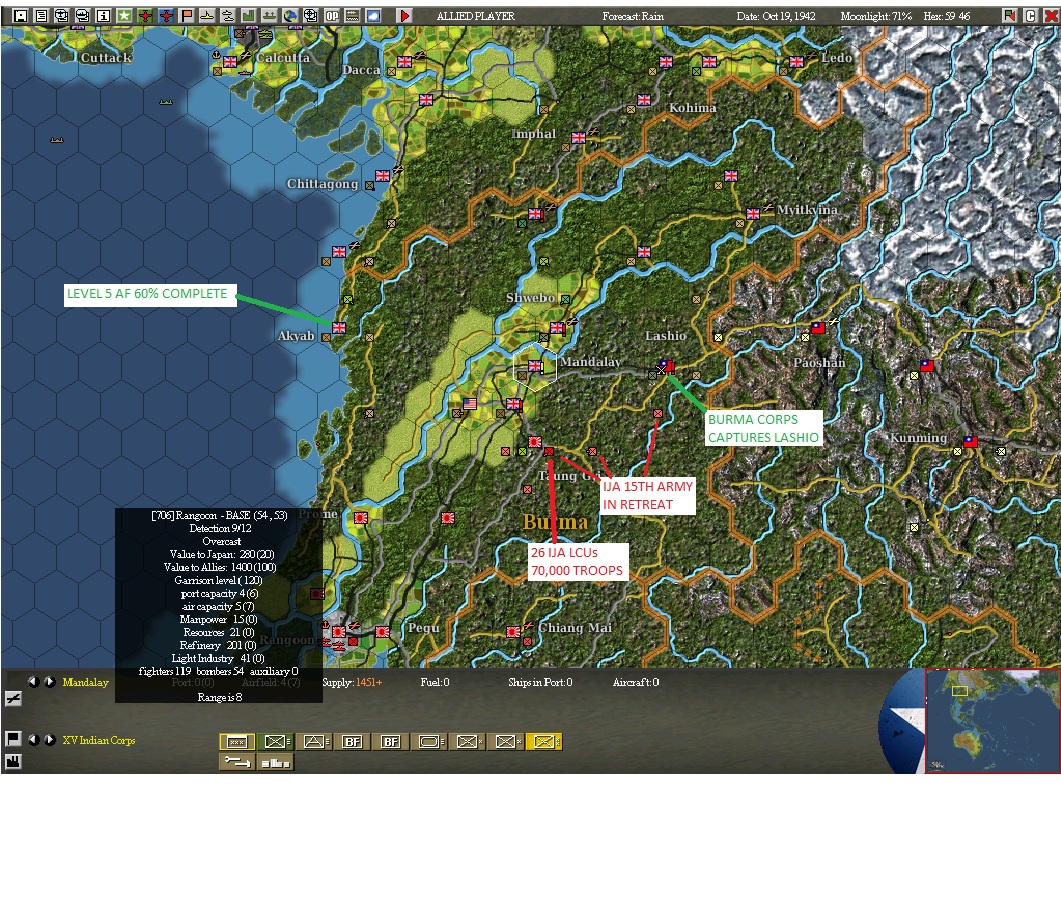Click the factory icon at bottom left
Screen dimensions: 1061x898
click(13, 761)
